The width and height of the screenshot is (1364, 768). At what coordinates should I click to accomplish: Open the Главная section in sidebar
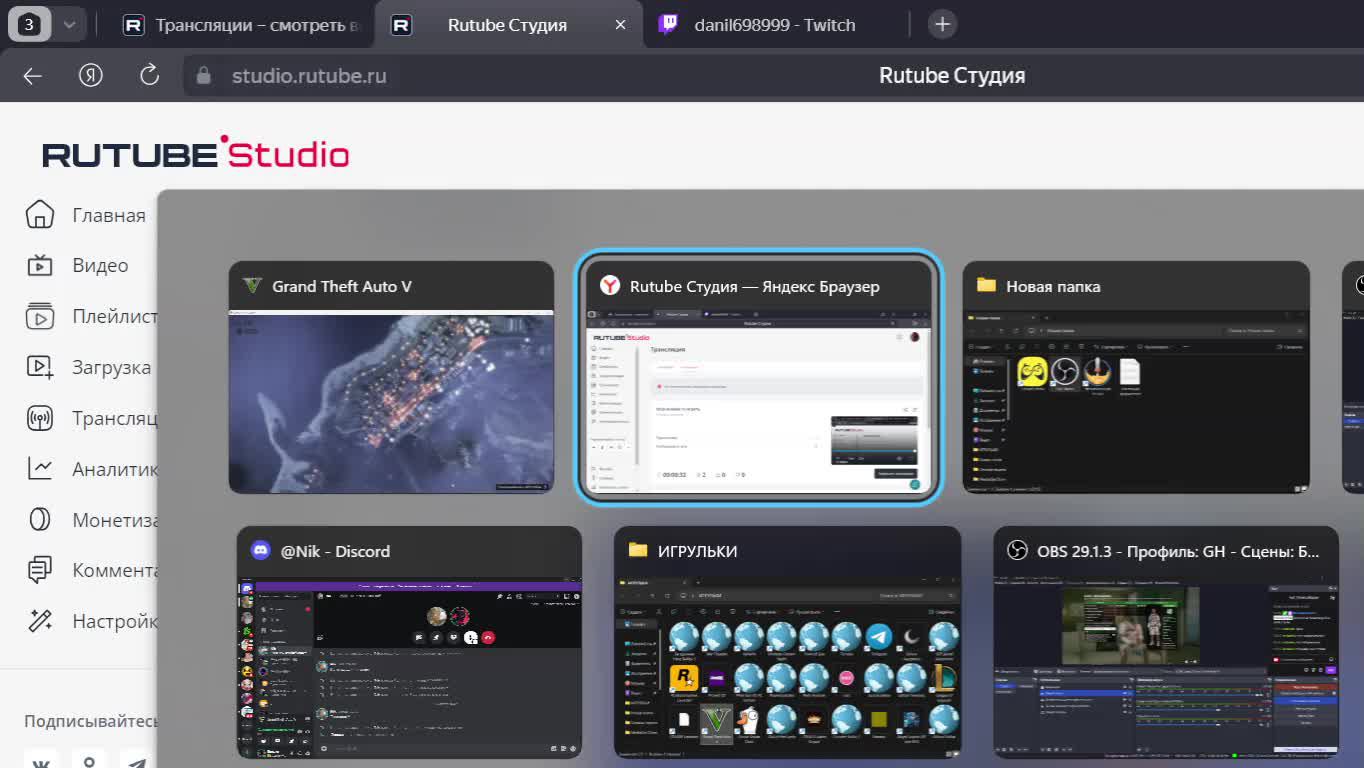click(86, 215)
